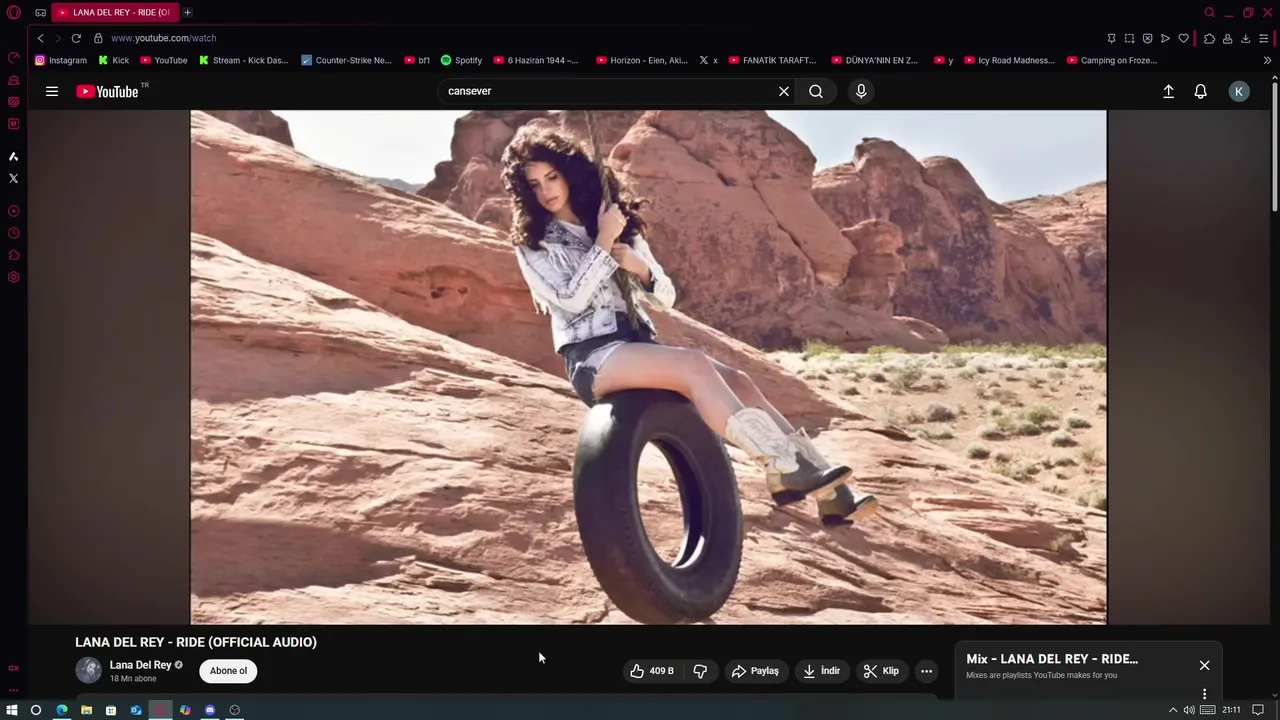Open the browser profile account icon
Screen dimensions: 1280x720
1227,38
